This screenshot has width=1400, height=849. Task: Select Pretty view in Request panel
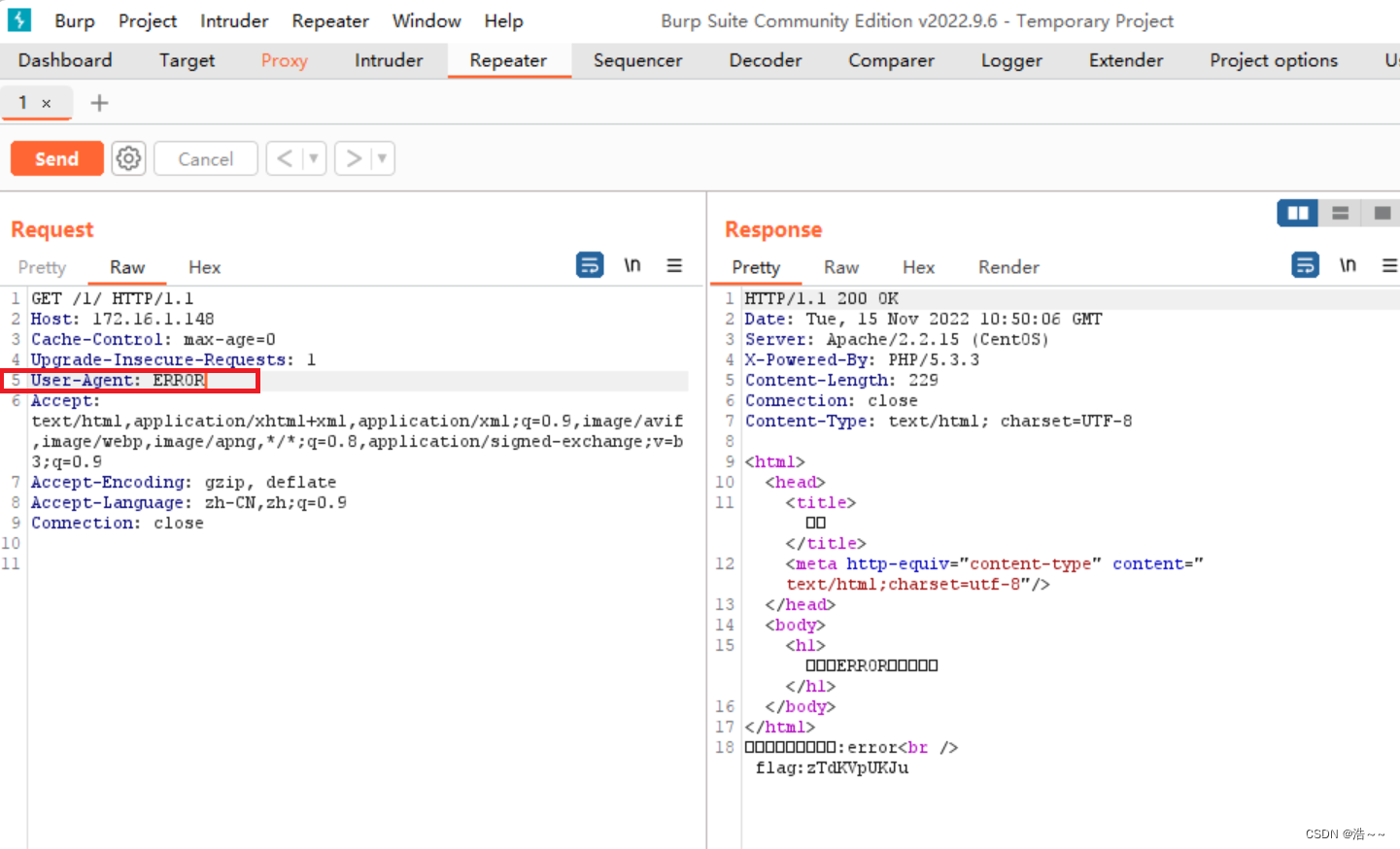point(42,267)
